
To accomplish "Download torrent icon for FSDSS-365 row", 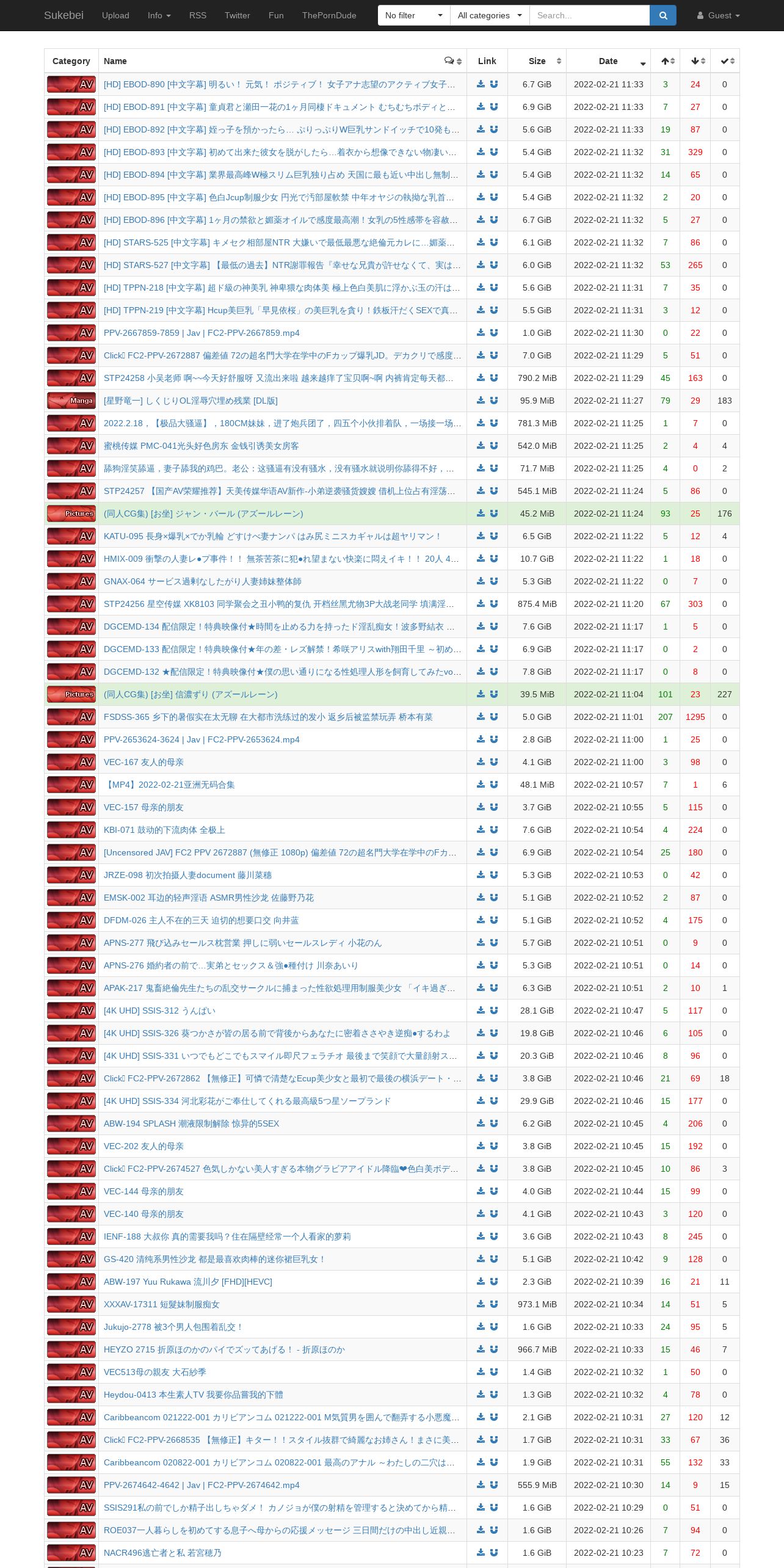I will click(481, 717).
